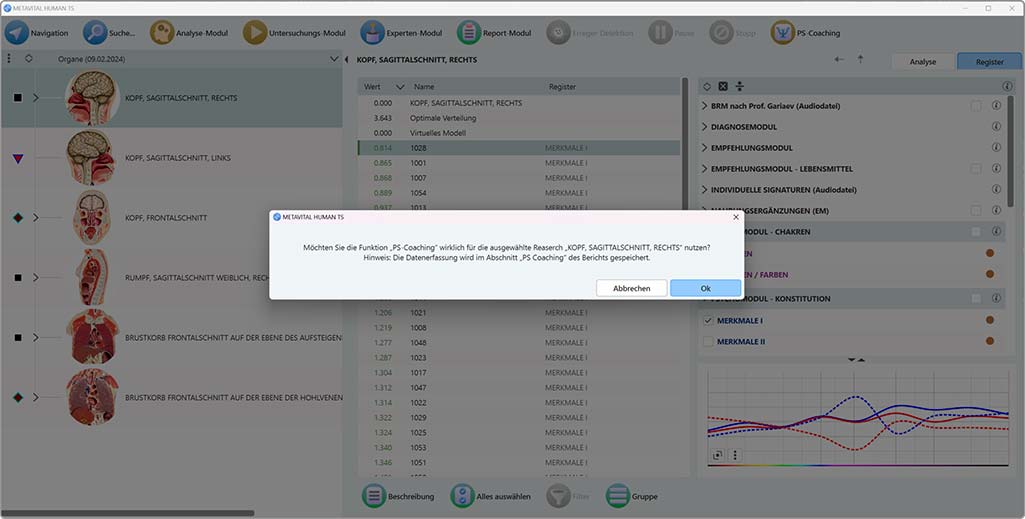Click the Register column header
Image resolution: width=1025 pixels, height=519 pixels.
tap(562, 86)
